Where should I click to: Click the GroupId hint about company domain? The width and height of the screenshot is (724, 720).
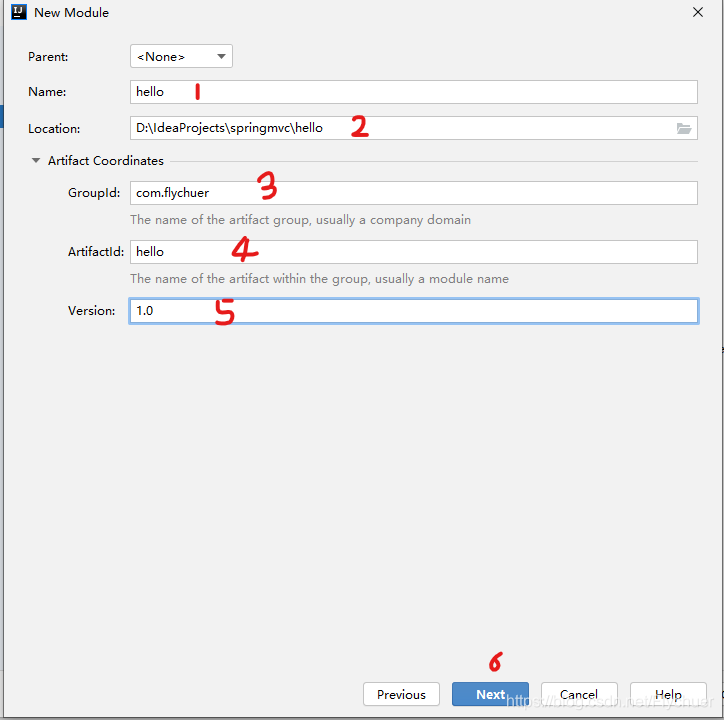coord(300,220)
